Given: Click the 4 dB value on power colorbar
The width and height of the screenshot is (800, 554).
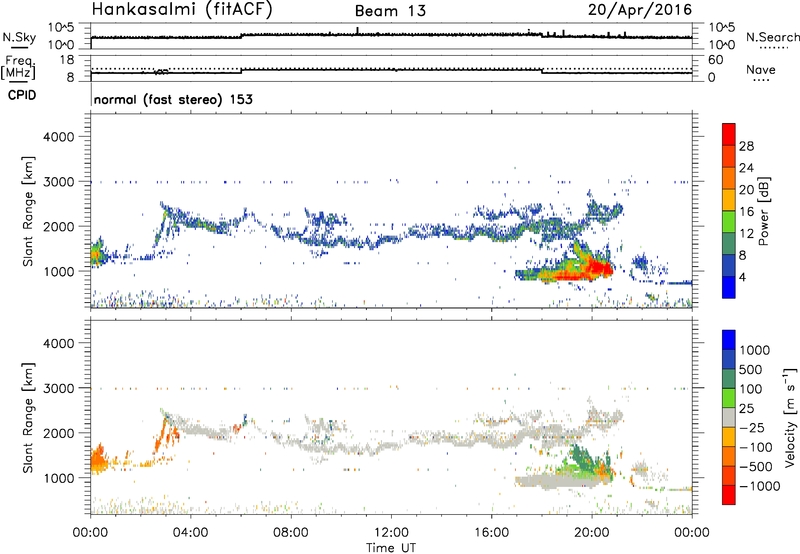Looking at the screenshot, I should [743, 277].
